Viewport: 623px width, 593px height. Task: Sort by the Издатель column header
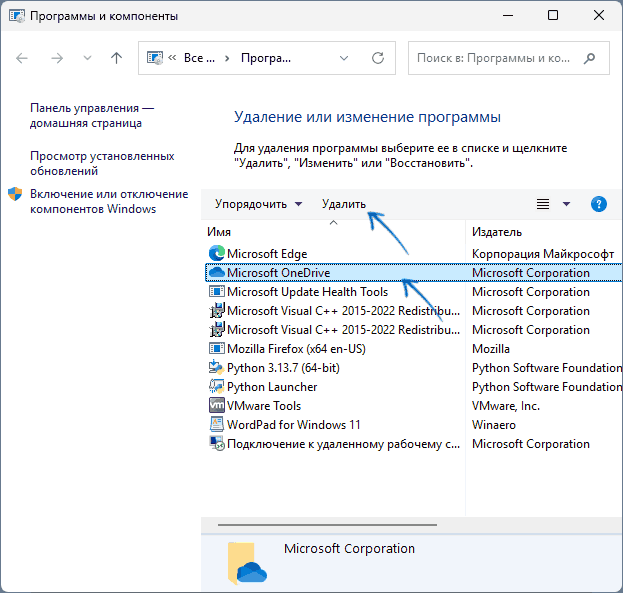coord(497,231)
